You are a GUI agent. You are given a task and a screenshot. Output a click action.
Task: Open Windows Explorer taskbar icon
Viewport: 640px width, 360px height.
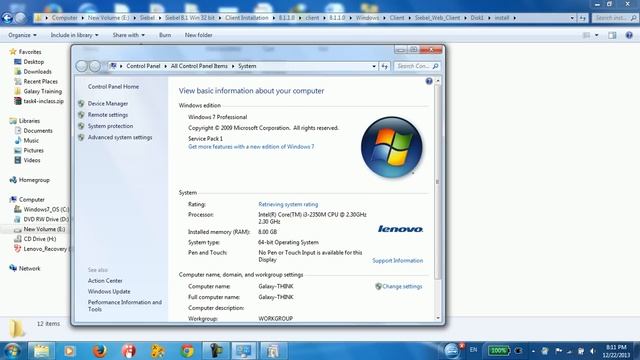point(41,351)
